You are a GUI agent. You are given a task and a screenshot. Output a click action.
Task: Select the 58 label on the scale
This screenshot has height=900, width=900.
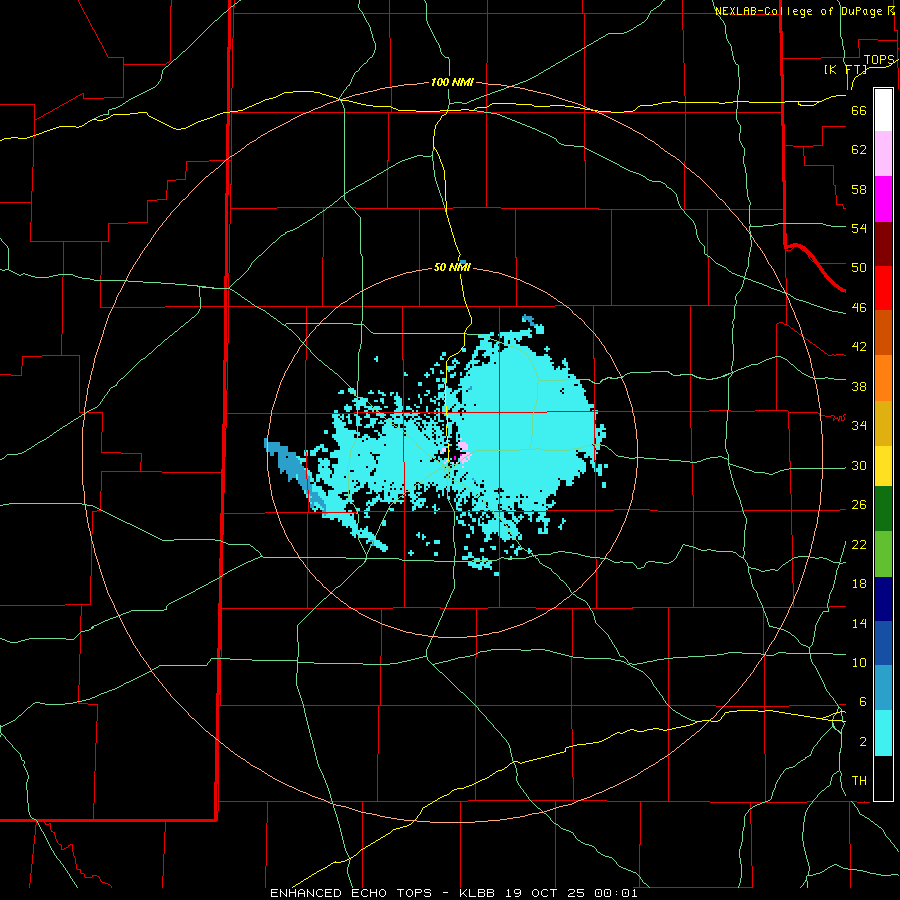point(859,189)
